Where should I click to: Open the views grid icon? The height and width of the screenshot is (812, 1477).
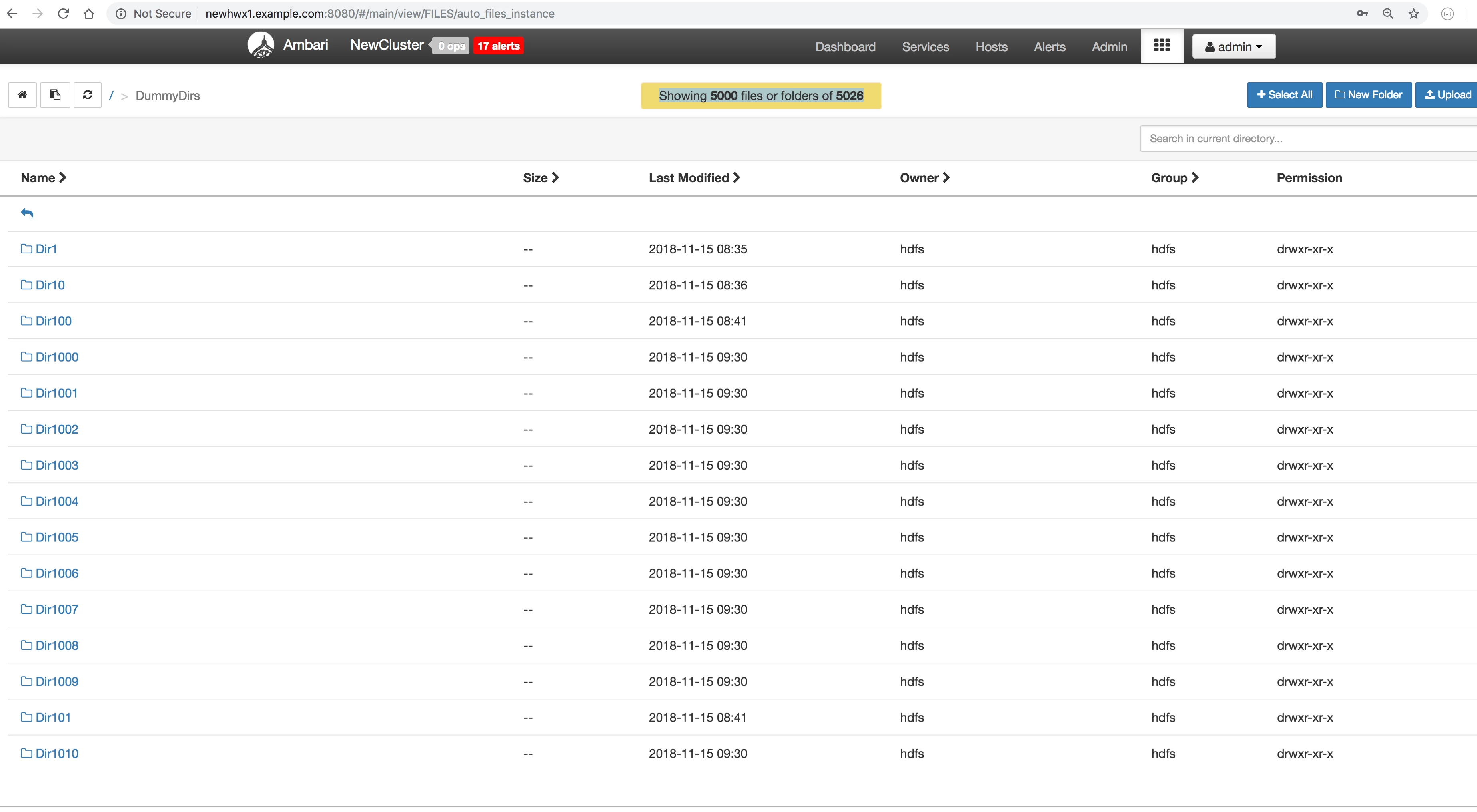[1162, 46]
